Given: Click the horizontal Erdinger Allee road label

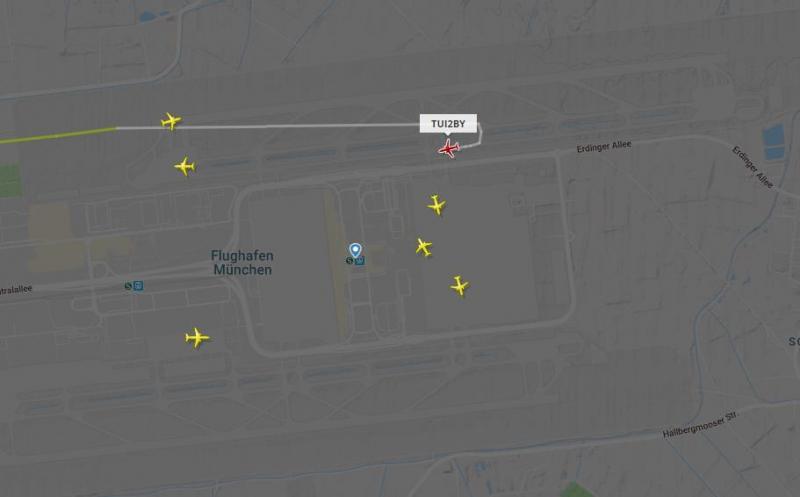Looking at the screenshot, I should [x=604, y=147].
